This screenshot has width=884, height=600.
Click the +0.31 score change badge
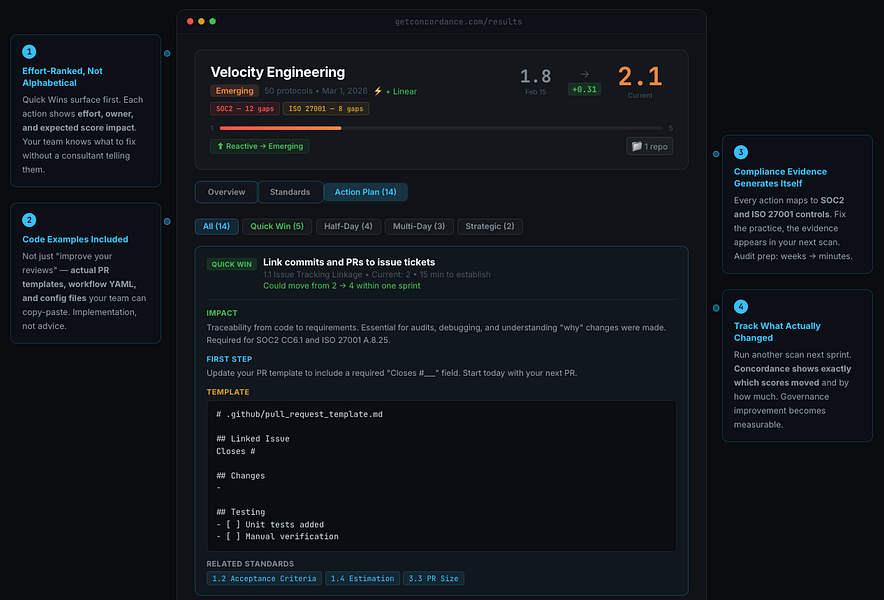point(584,89)
